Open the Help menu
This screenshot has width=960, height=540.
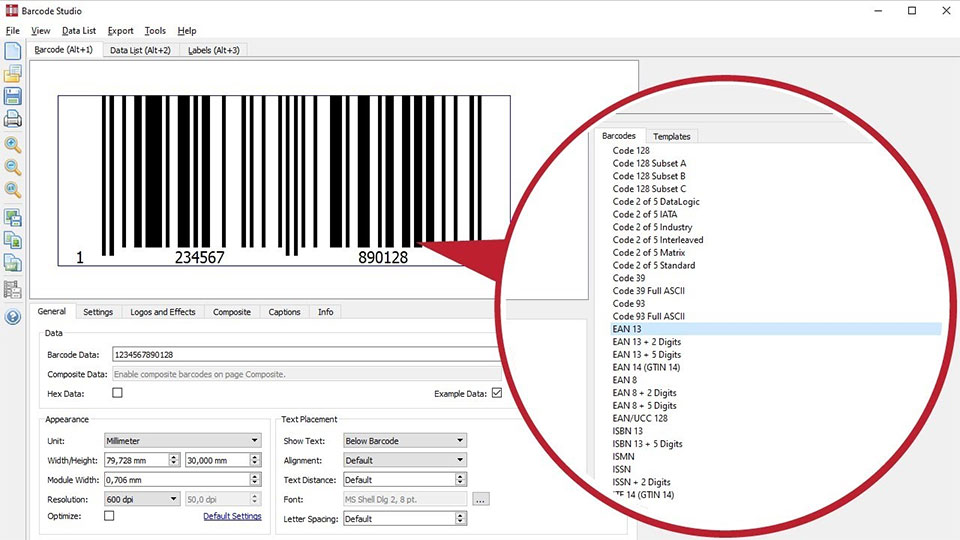click(x=187, y=31)
